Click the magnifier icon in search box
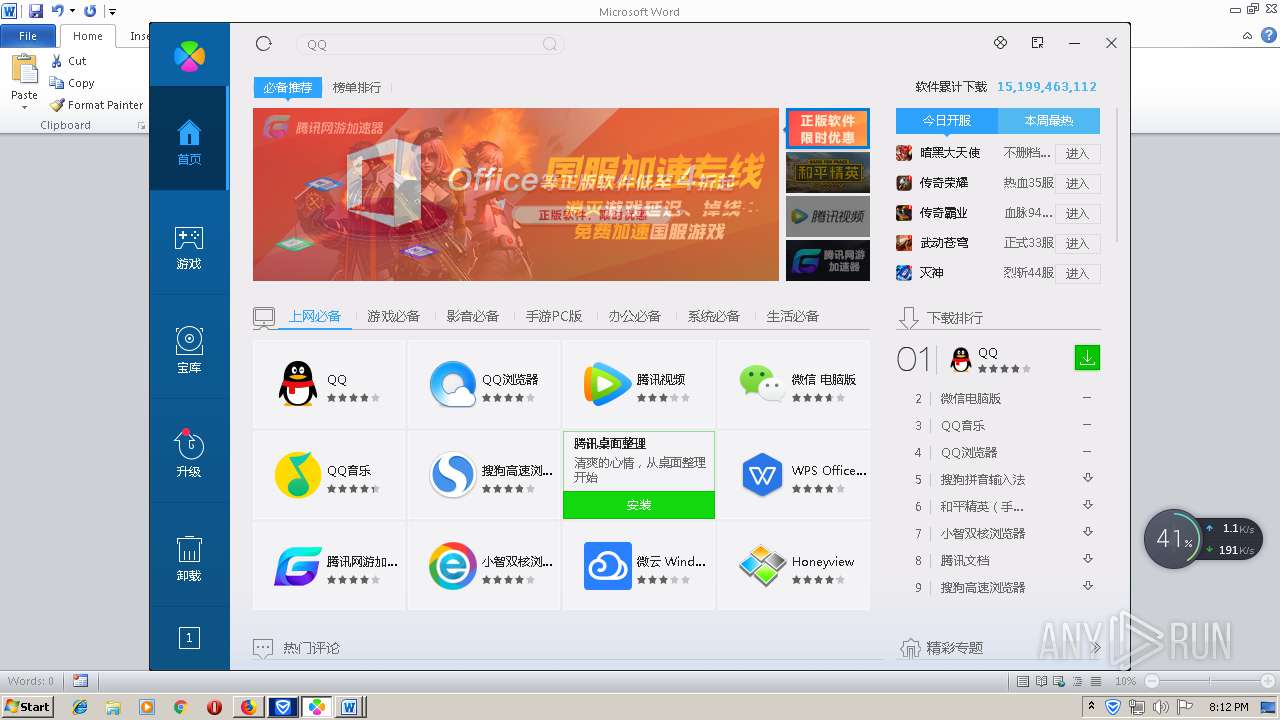This screenshot has height=720, width=1280. coord(550,44)
